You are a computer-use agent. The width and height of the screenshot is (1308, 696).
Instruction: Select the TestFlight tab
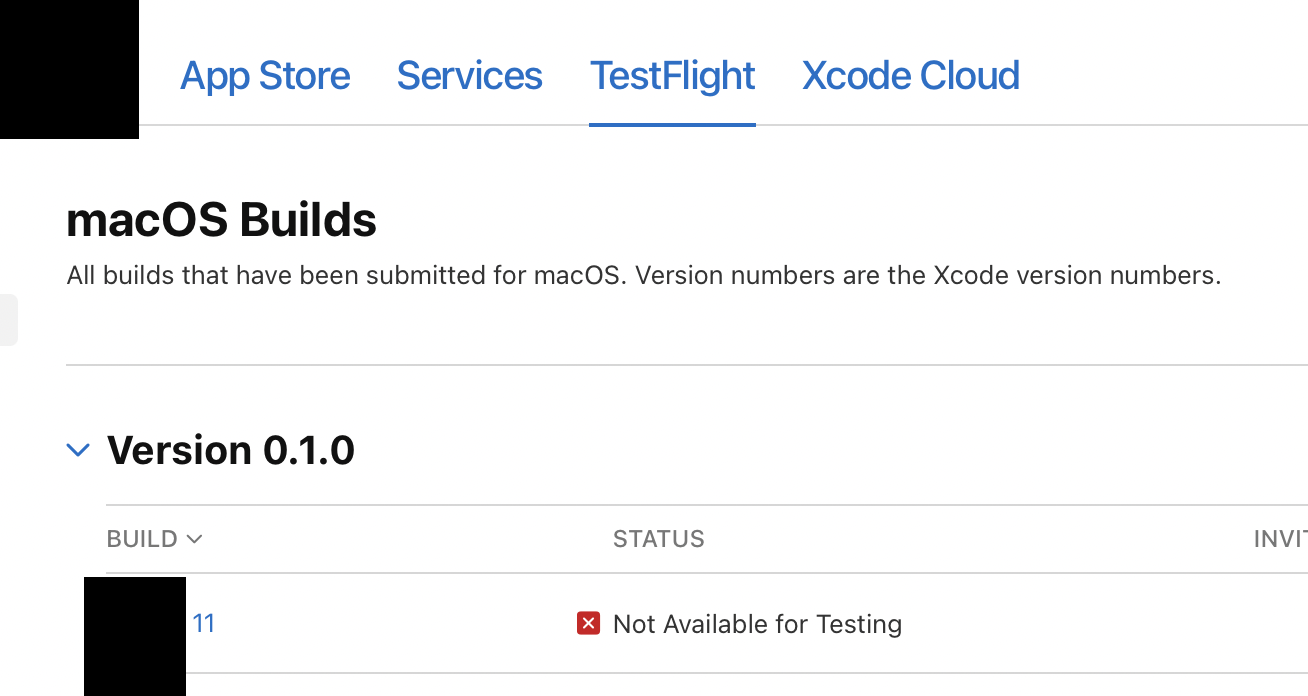(x=672, y=76)
